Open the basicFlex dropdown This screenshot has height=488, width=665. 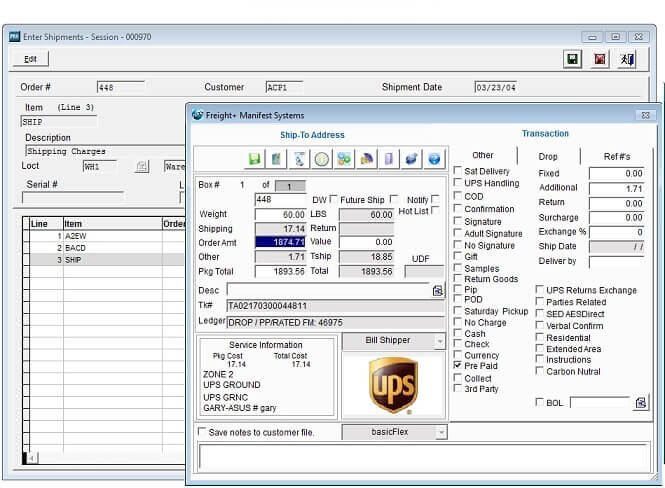click(441, 432)
